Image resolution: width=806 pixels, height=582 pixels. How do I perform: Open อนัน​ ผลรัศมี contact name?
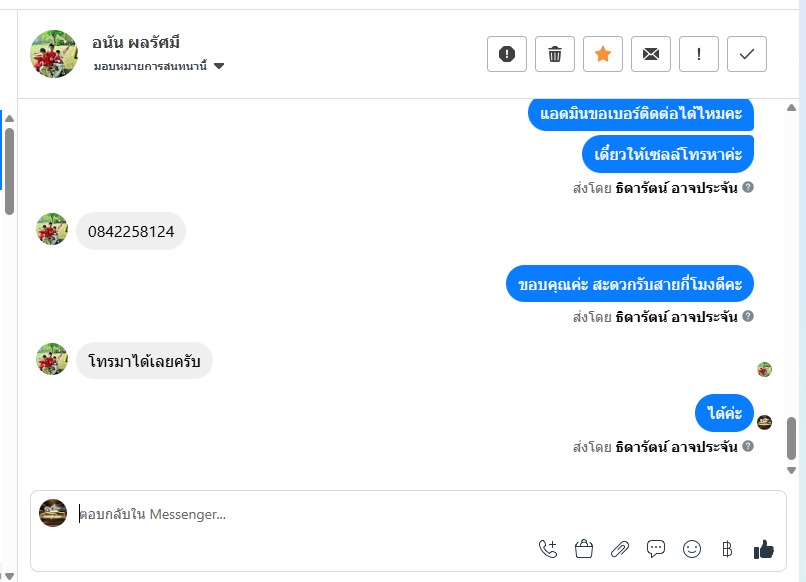coord(136,43)
